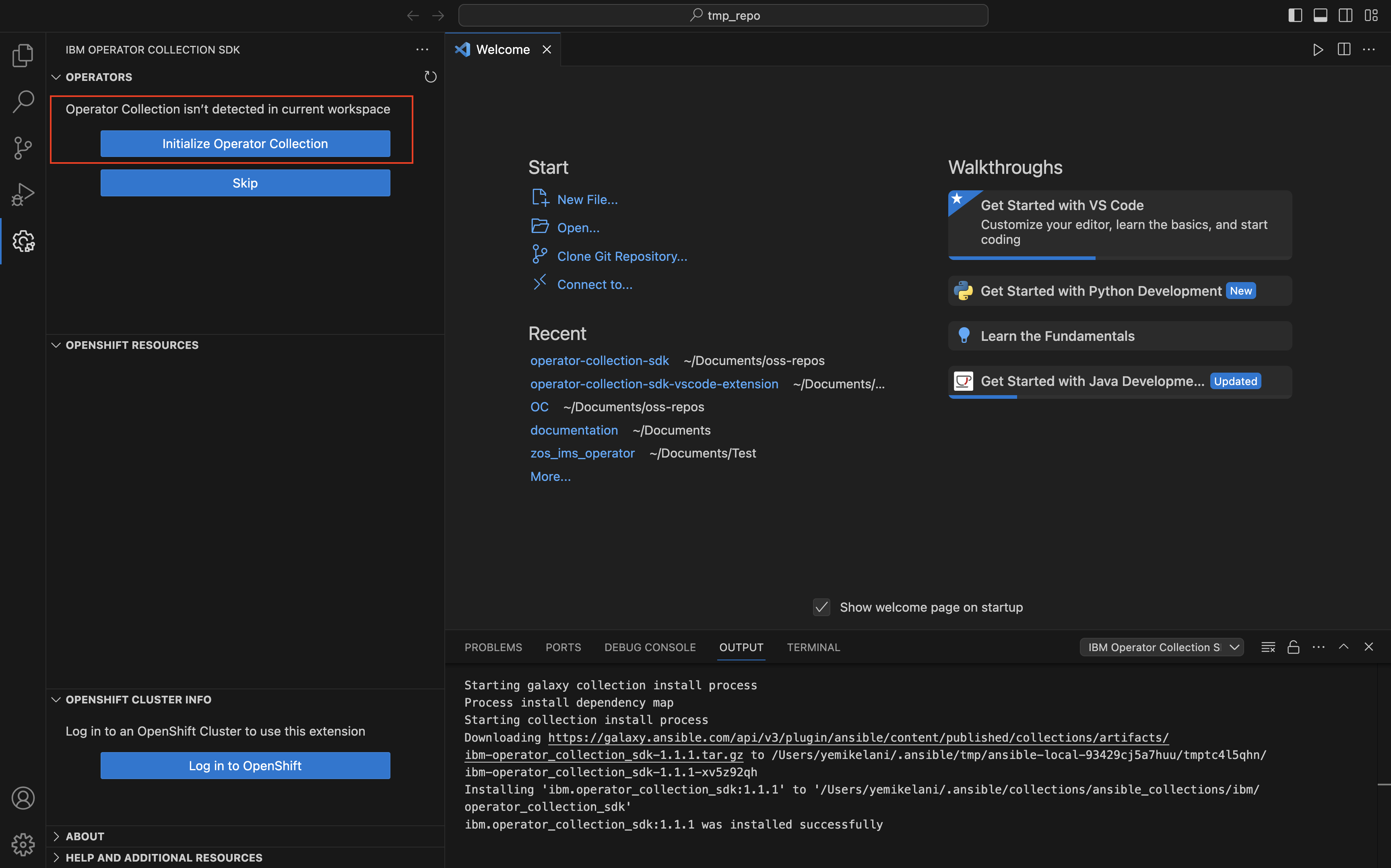Click the Clone Git Repository... link
Image resolution: width=1391 pixels, height=868 pixels.
click(622, 256)
